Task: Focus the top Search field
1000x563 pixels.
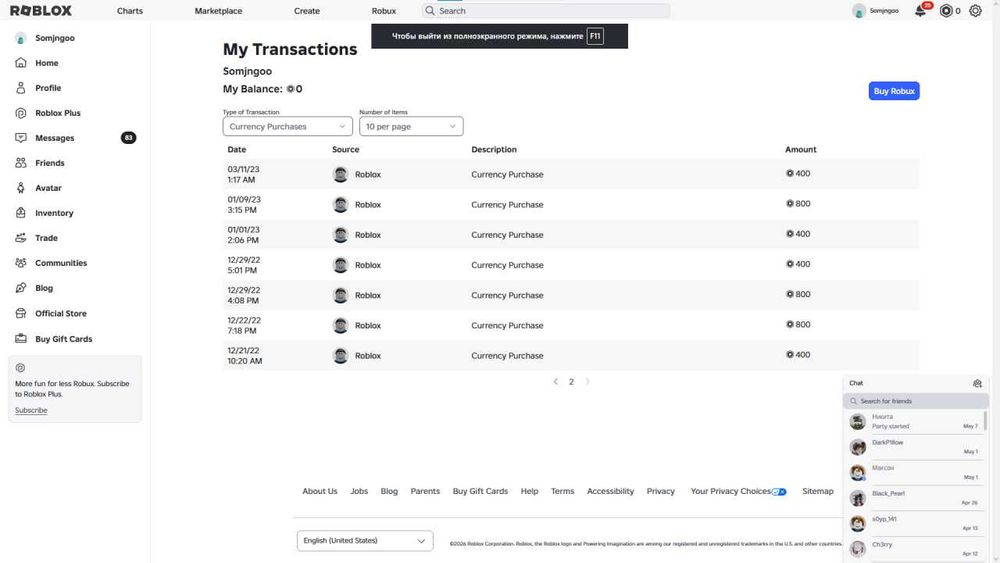Action: point(546,11)
